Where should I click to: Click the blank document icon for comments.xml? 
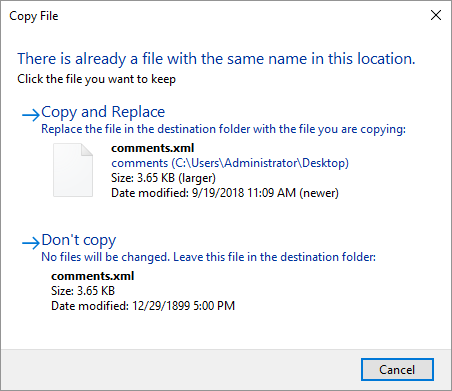[x=73, y=170]
